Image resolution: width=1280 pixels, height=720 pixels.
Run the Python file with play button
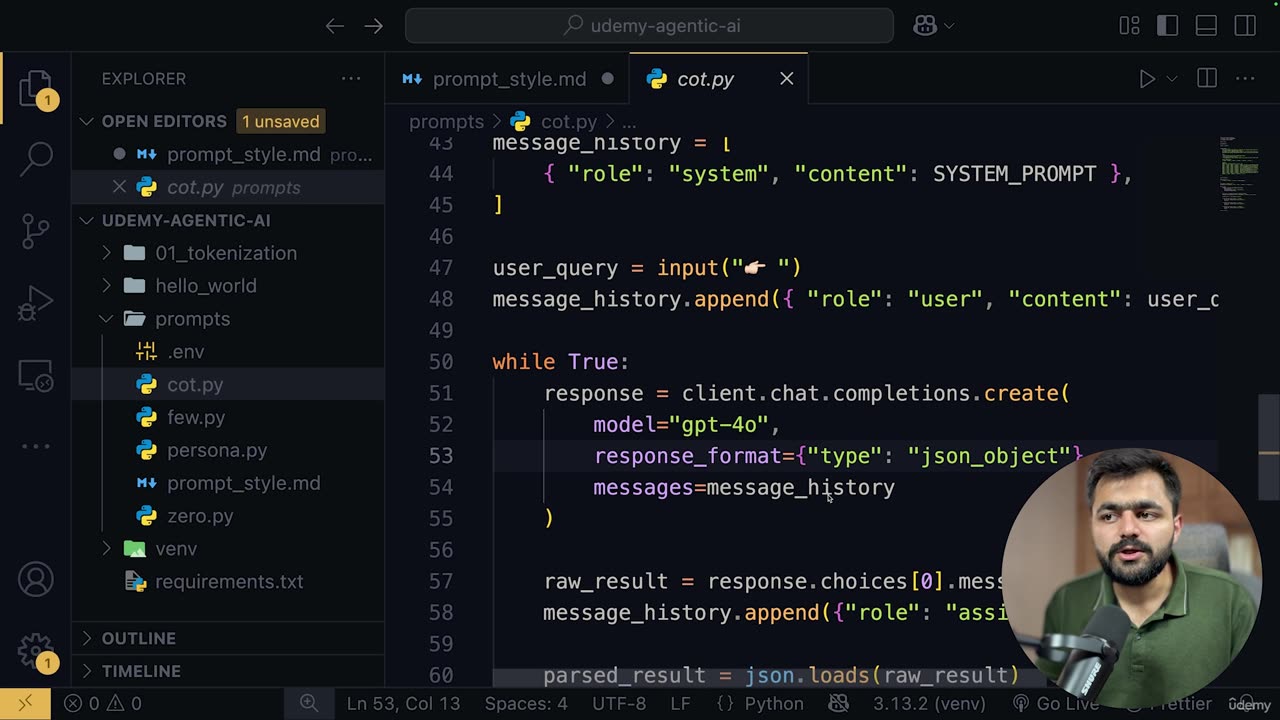click(x=1147, y=79)
